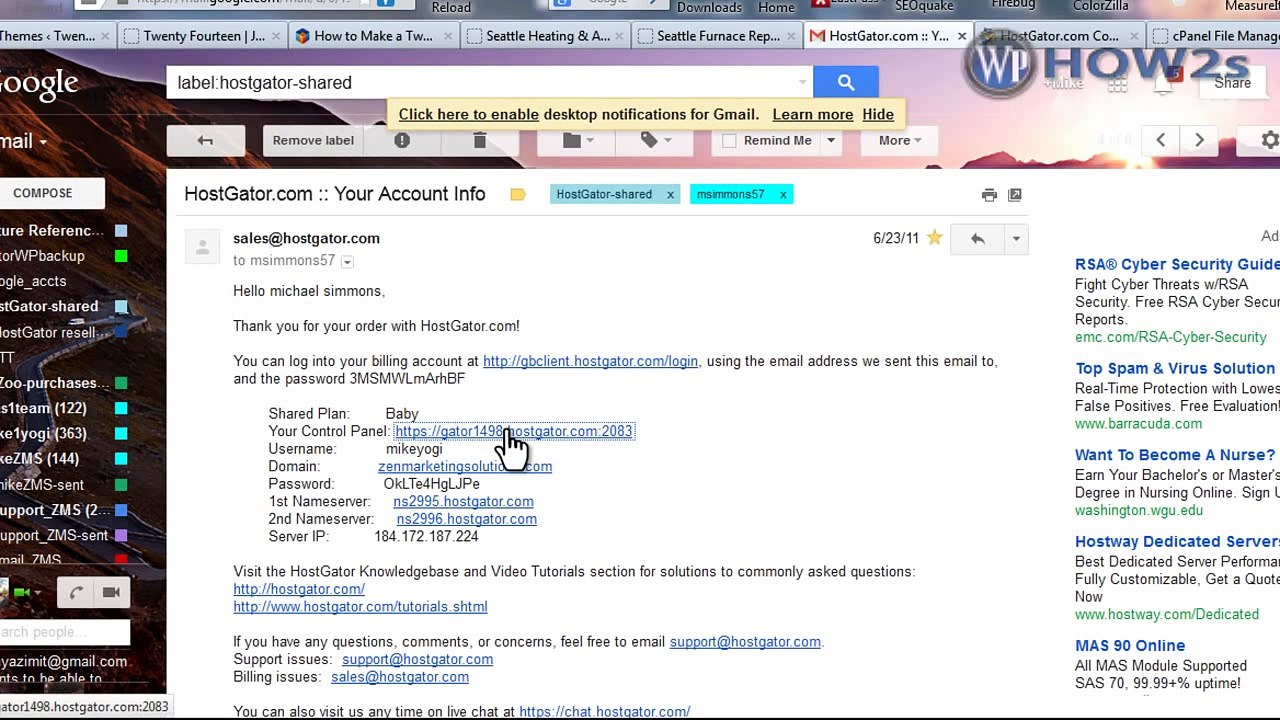Click the yellow importance marker

[518, 195]
